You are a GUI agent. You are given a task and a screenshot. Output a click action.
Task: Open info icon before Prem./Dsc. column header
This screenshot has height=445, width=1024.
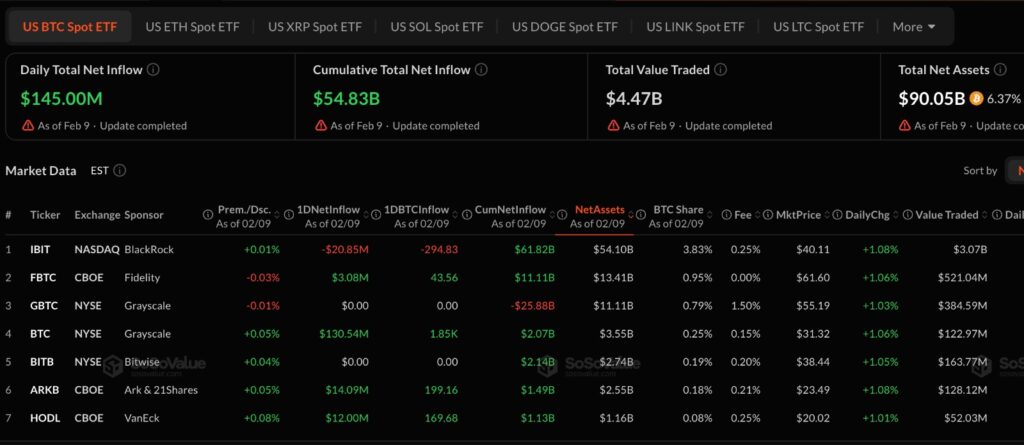208,215
